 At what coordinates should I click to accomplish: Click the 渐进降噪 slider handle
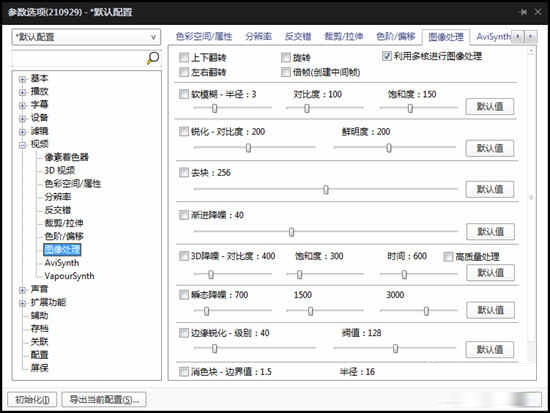coord(291,232)
